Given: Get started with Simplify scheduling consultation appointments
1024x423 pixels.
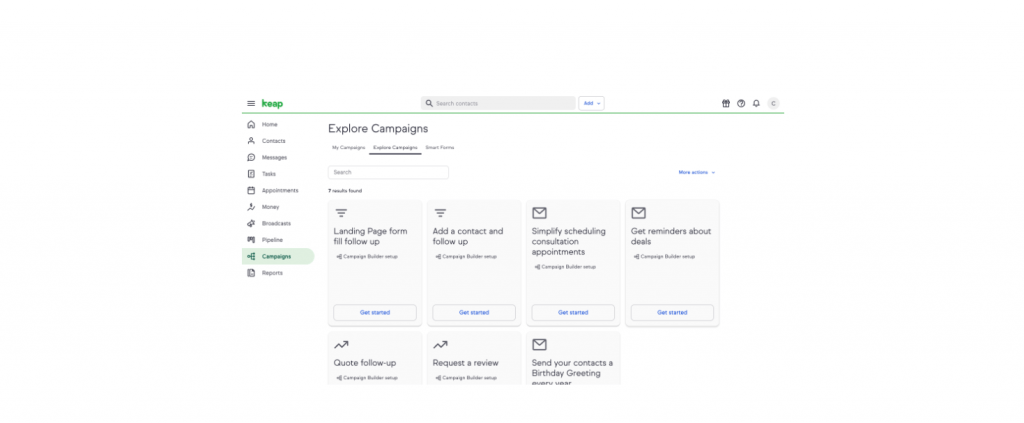Looking at the screenshot, I should coord(573,313).
